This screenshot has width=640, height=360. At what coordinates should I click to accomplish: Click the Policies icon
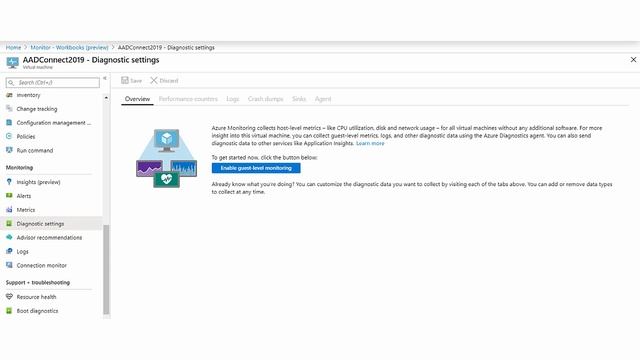pyautogui.click(x=9, y=136)
